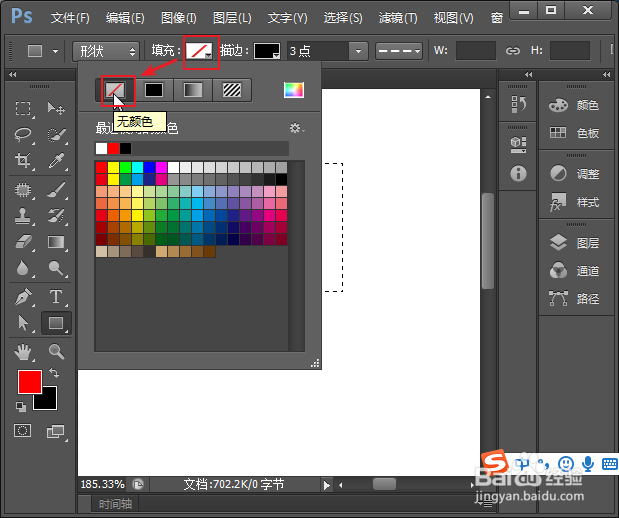Open the History panel icon

[x=518, y=104]
